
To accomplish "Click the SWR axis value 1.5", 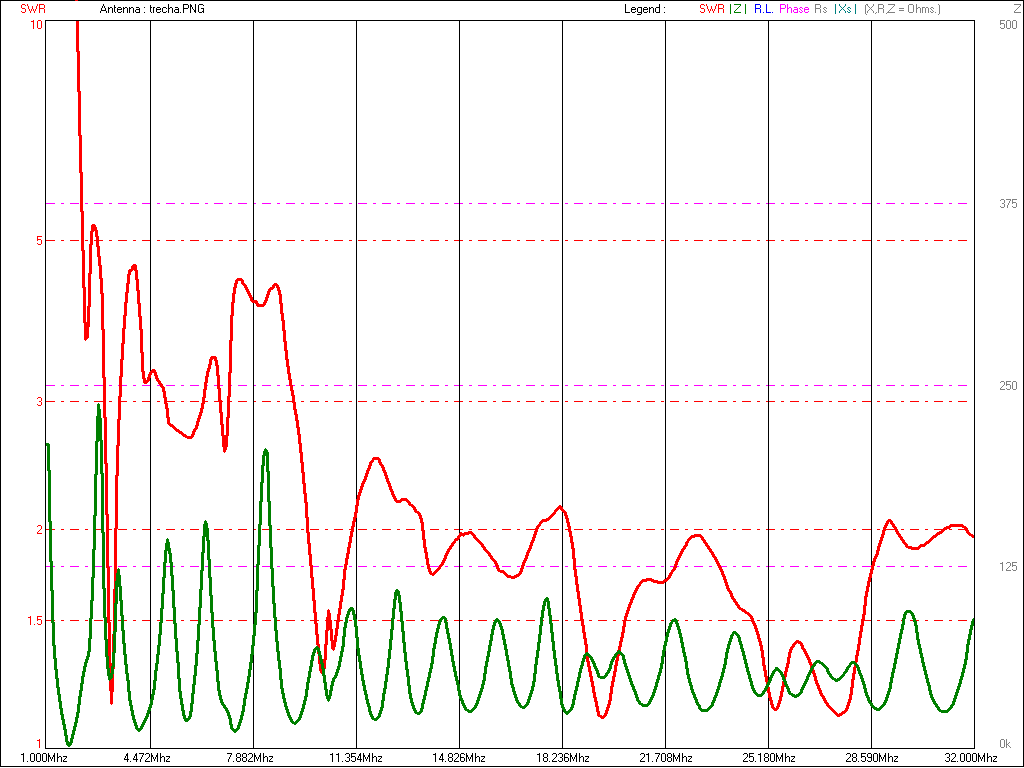I will (x=35, y=621).
